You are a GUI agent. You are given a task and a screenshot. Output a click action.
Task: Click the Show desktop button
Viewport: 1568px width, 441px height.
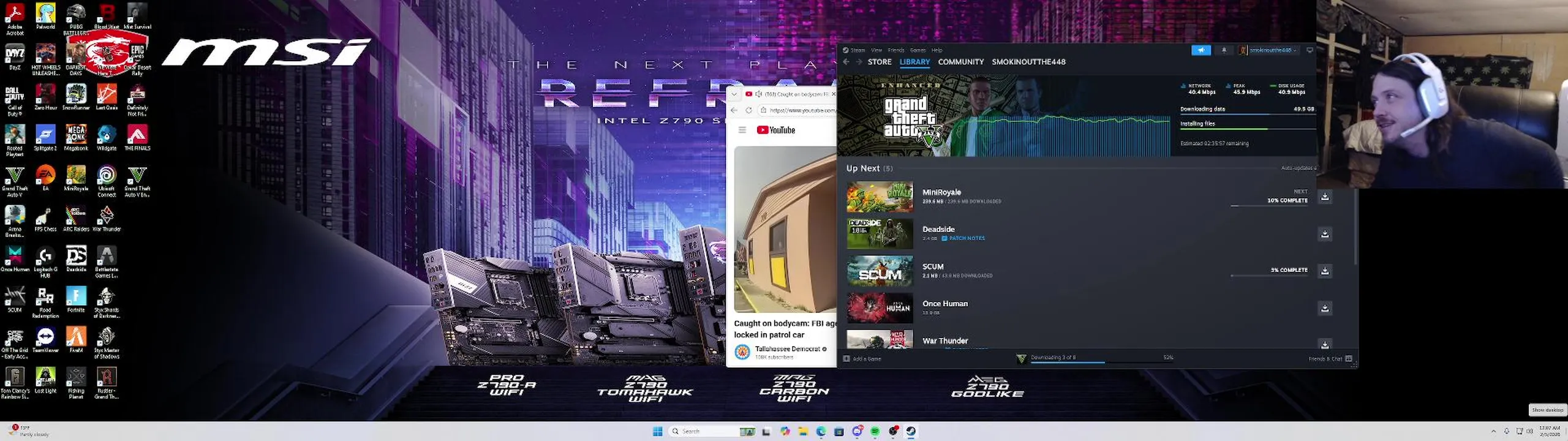tap(1565, 431)
